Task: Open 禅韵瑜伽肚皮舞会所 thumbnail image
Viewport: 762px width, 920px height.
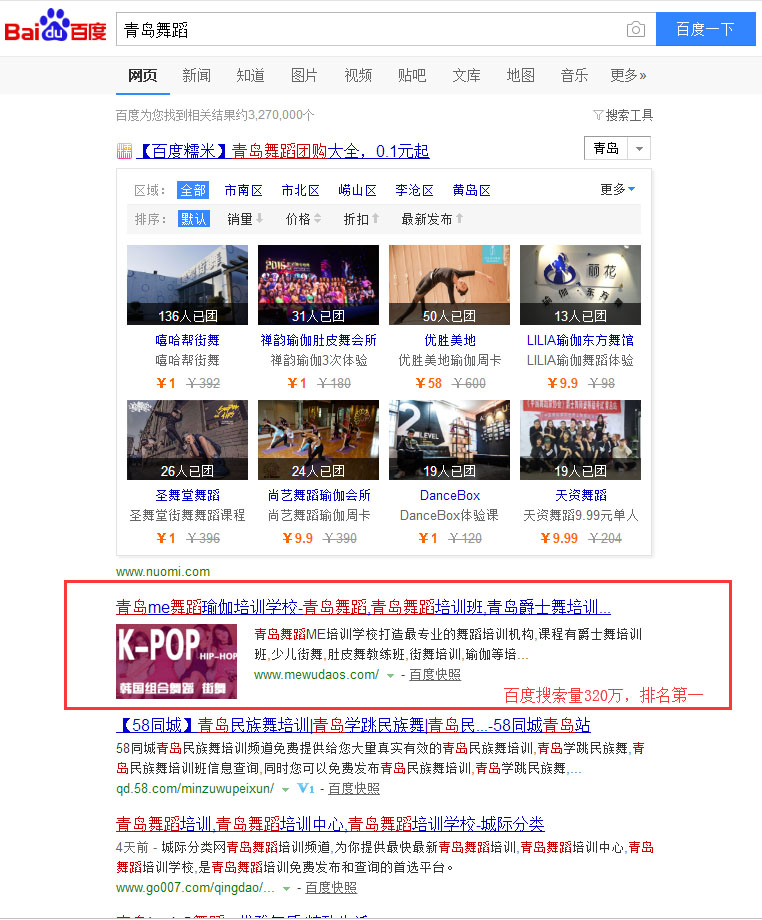Action: [x=319, y=285]
